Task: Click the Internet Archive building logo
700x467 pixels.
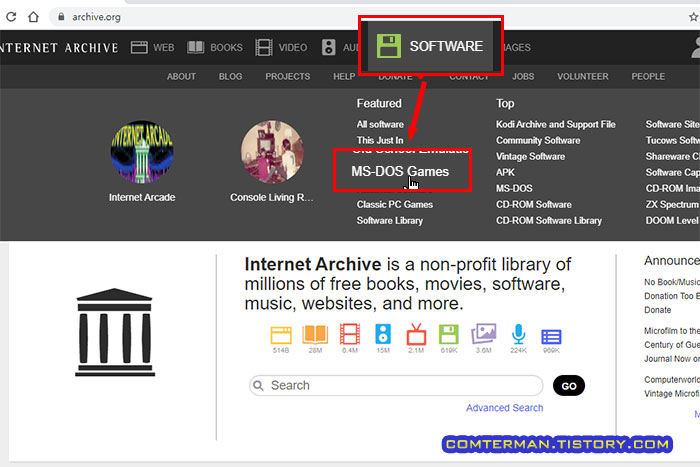Action: pos(115,332)
